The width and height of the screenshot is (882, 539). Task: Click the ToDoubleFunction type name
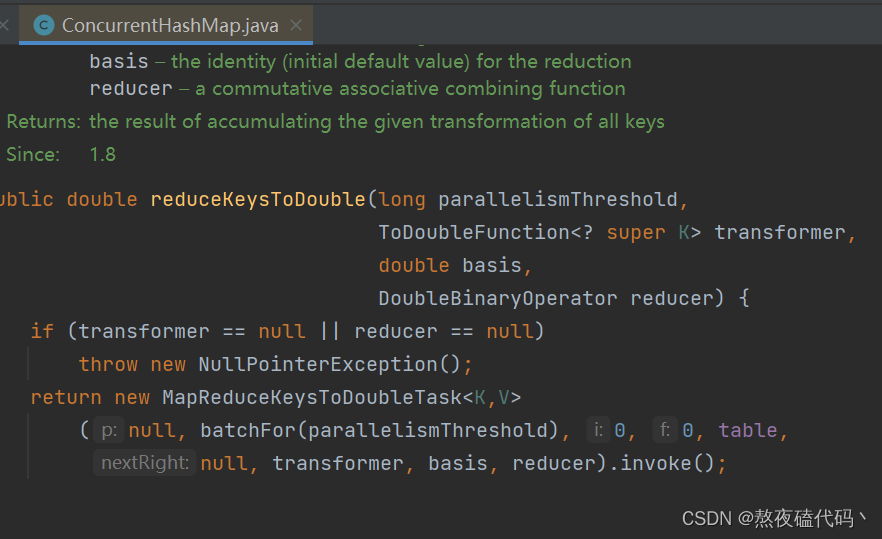(474, 232)
